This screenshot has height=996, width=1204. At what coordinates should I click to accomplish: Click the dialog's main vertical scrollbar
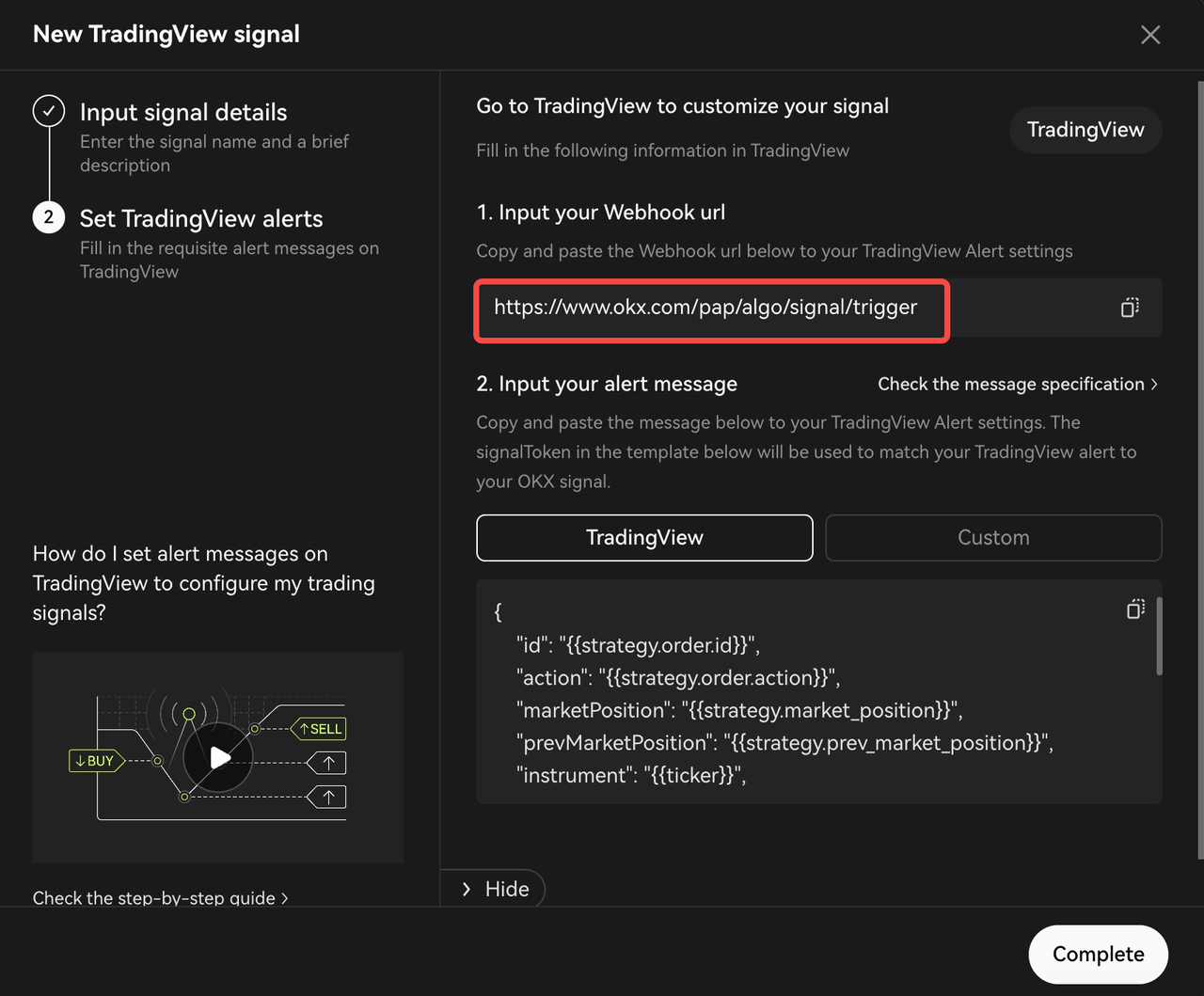[1199, 470]
